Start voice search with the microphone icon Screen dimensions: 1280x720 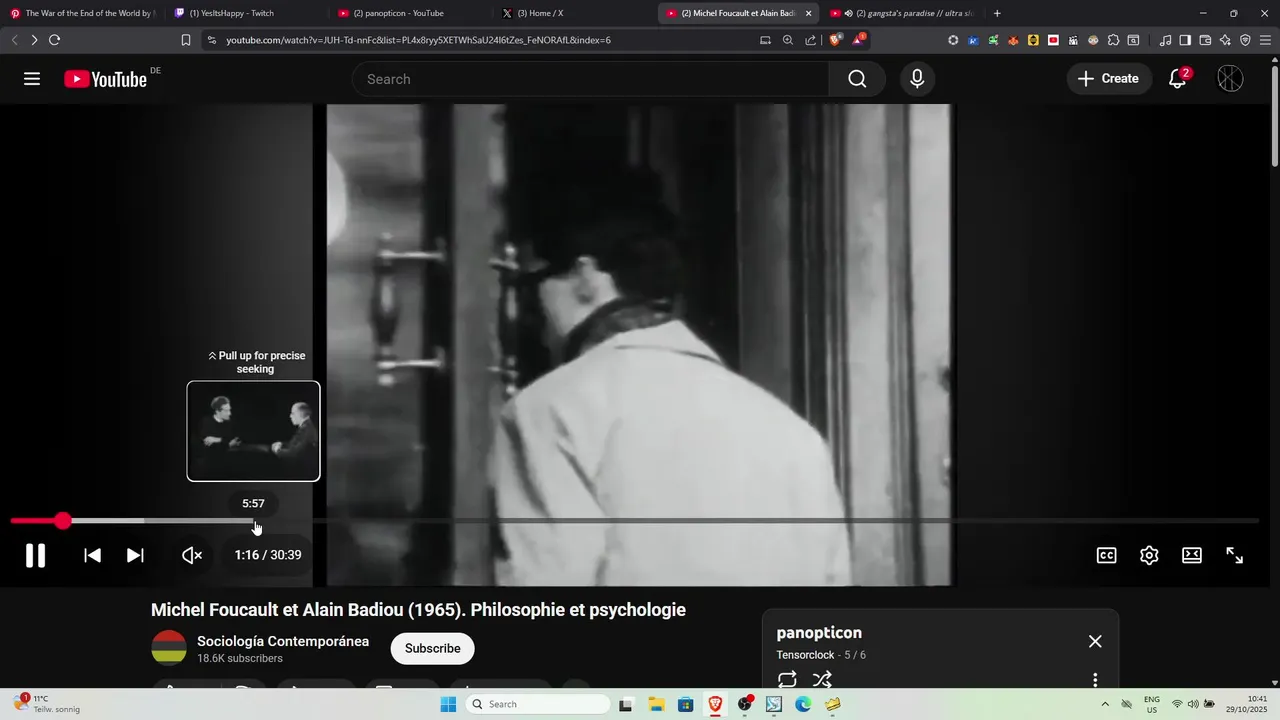(x=917, y=79)
